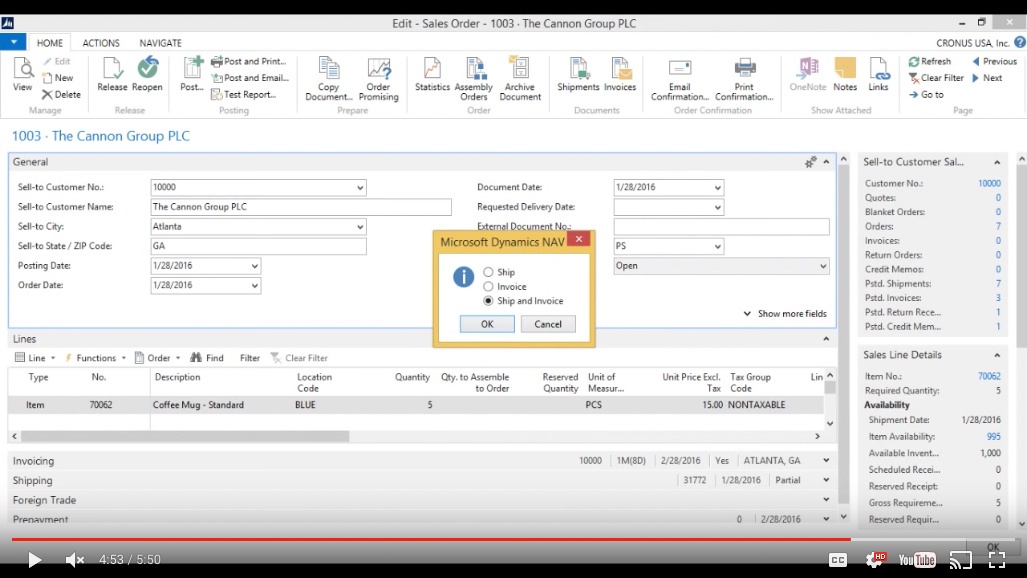Go to Next record
Viewport: 1027px width, 578px height.
click(x=987, y=77)
